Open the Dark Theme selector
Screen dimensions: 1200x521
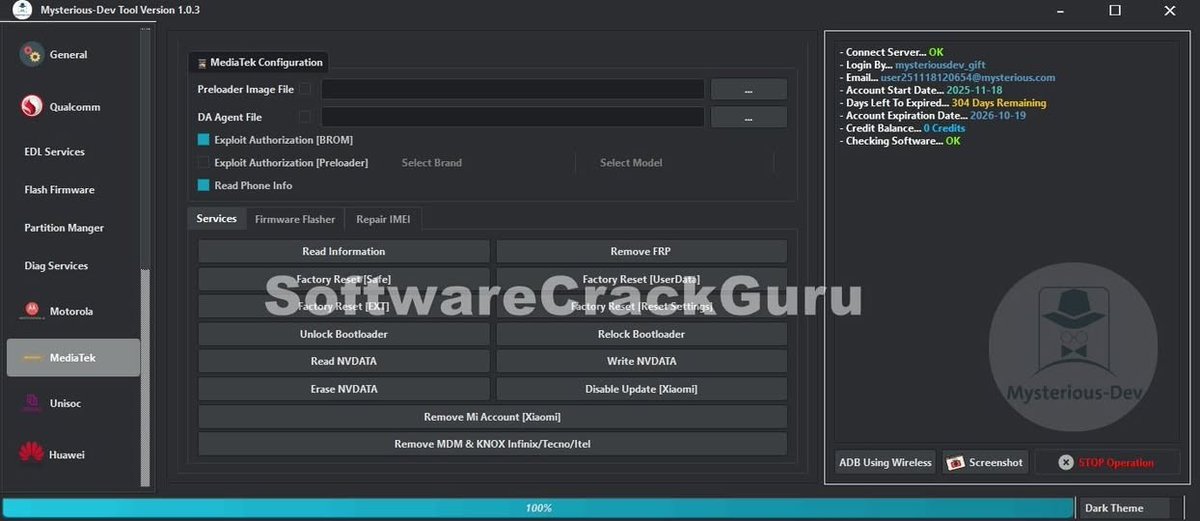pos(1127,508)
